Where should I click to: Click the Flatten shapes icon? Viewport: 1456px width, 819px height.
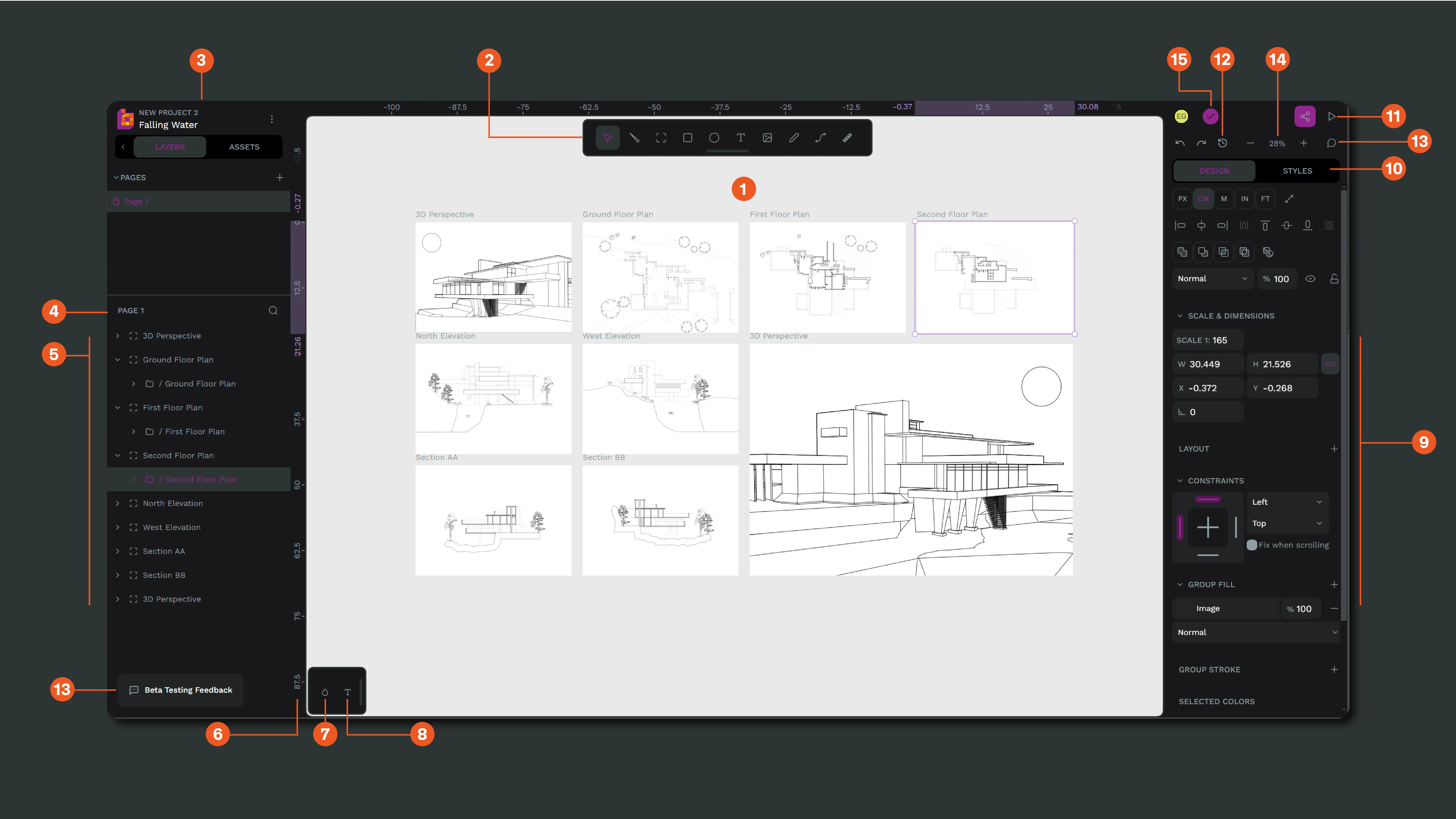click(1268, 252)
